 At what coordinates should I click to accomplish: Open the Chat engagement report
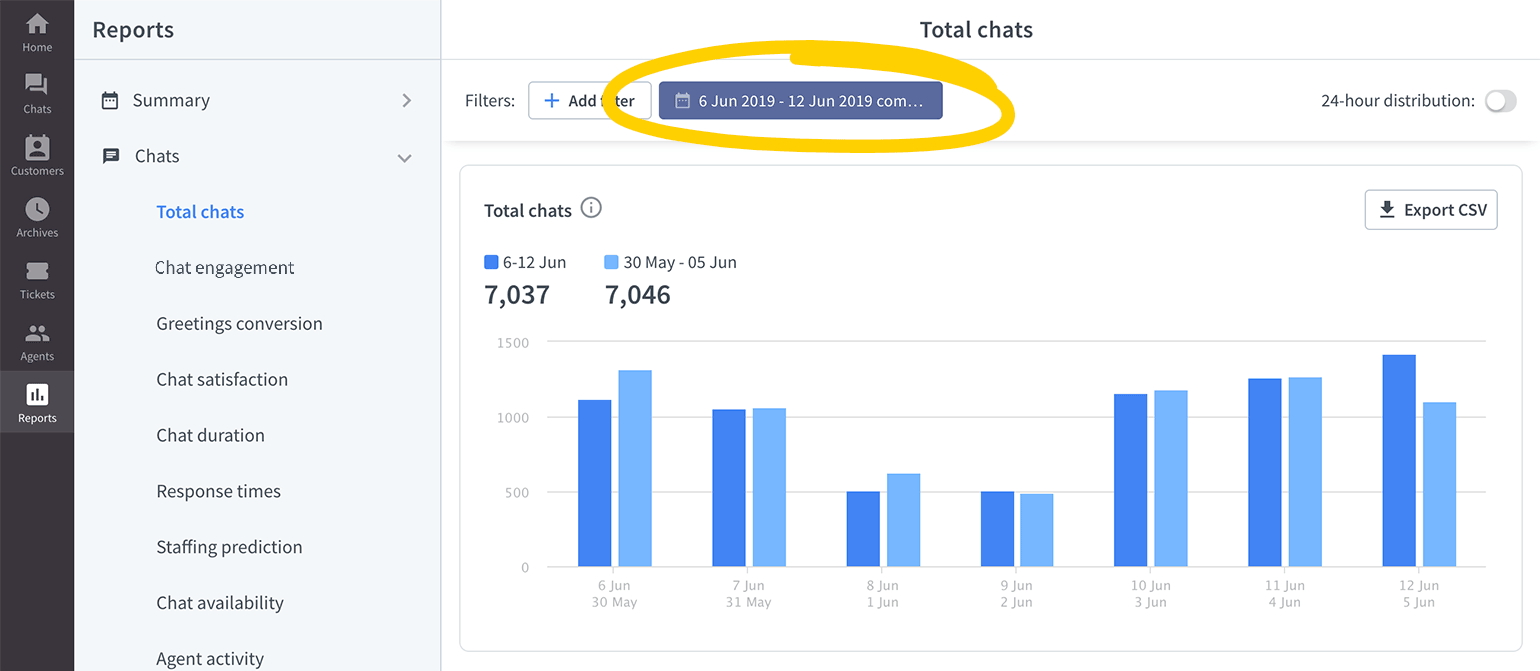225,268
